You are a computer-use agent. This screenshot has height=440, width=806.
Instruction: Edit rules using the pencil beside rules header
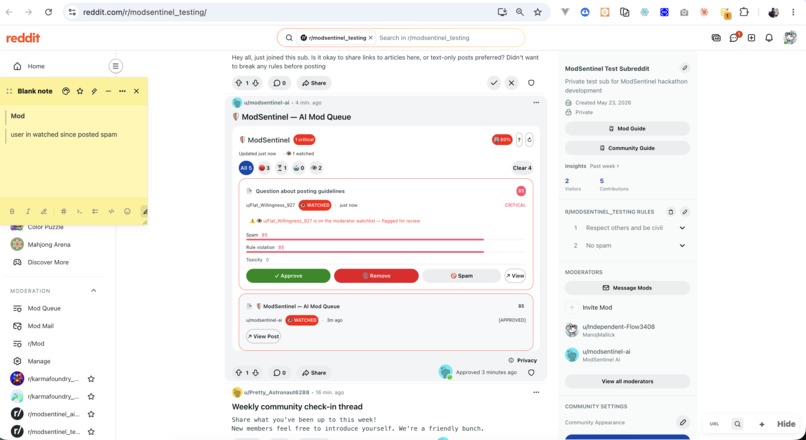pyautogui.click(x=685, y=212)
